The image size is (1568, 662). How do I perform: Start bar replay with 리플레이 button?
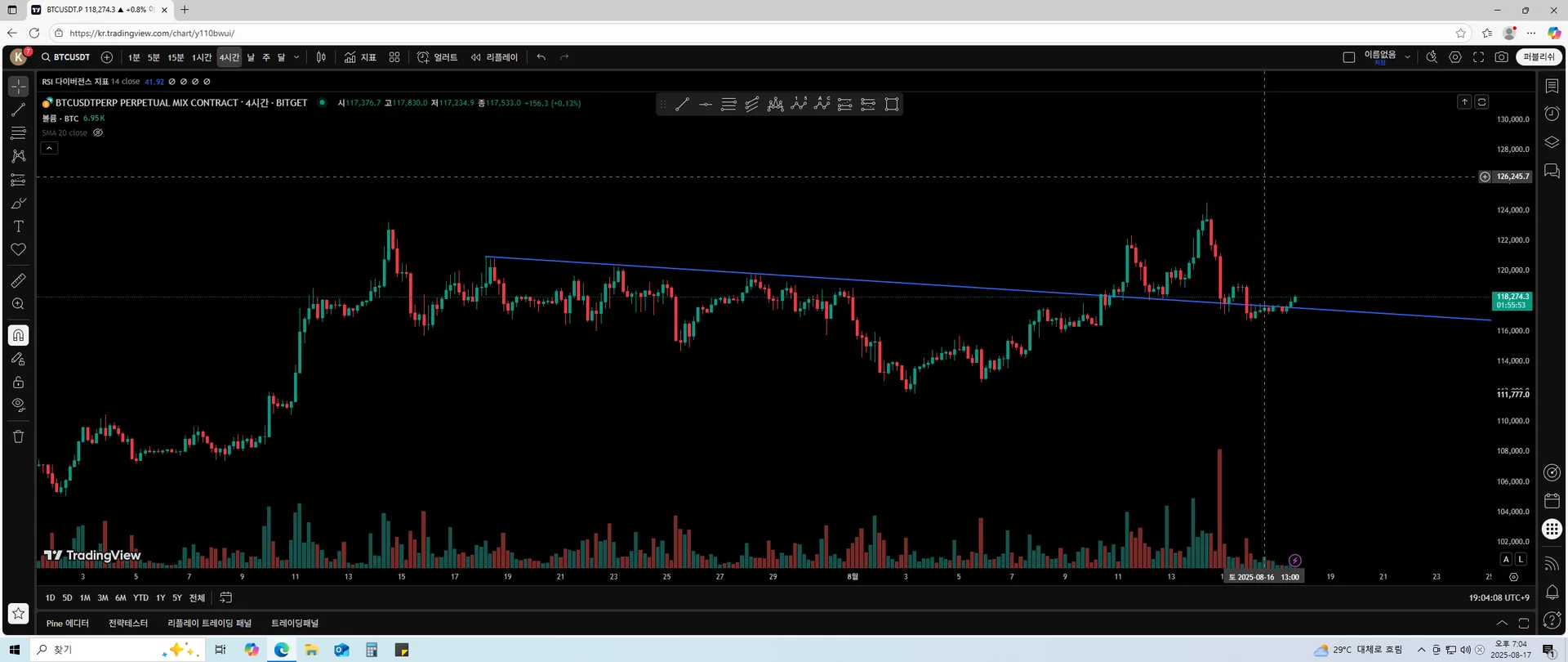[x=495, y=57]
